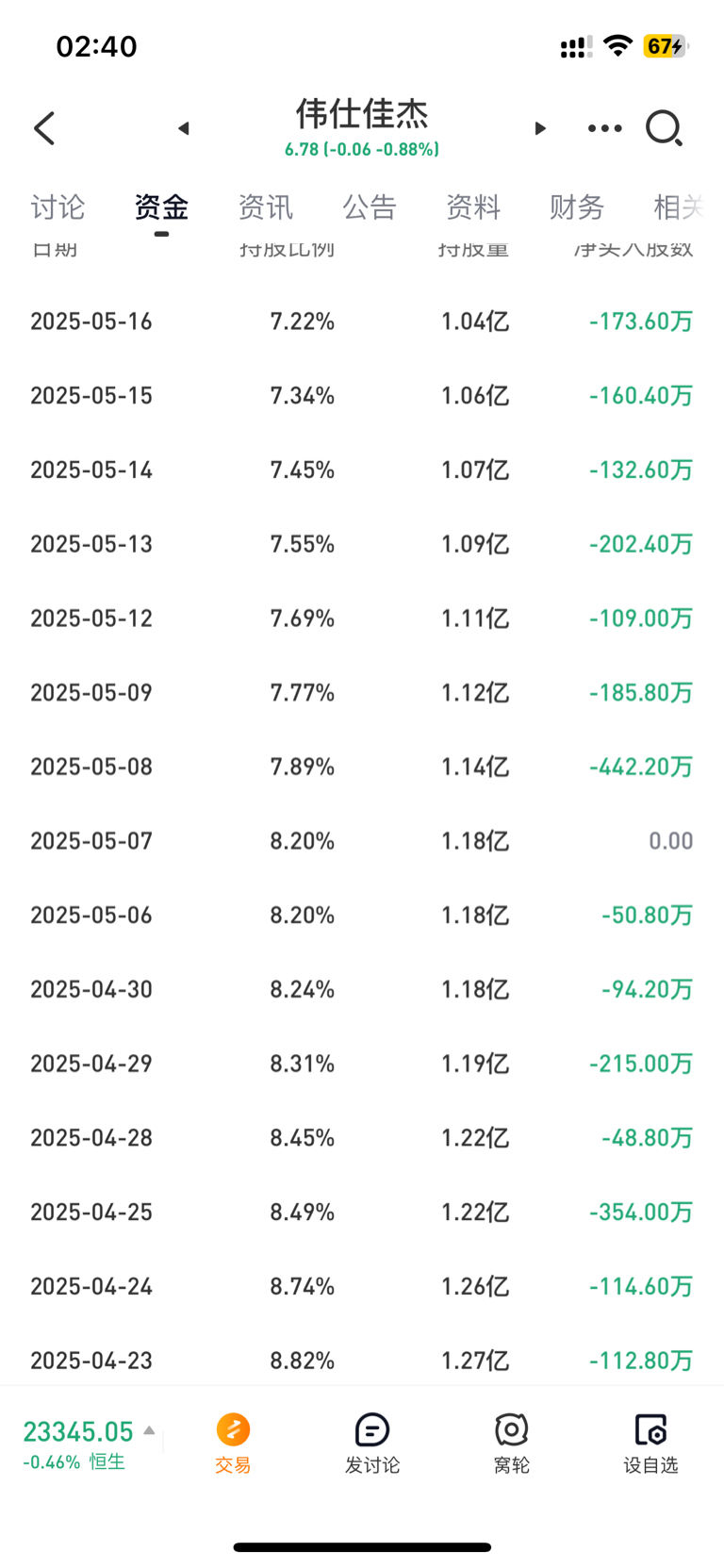Go to next stock with right triangle
Image resolution: width=724 pixels, height=1568 pixels.
540,128
